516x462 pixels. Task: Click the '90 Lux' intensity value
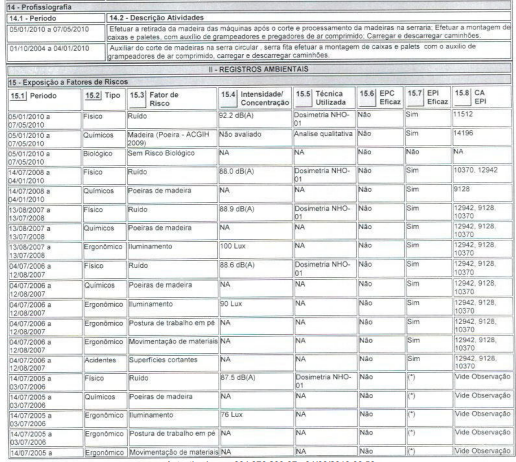tap(231, 304)
